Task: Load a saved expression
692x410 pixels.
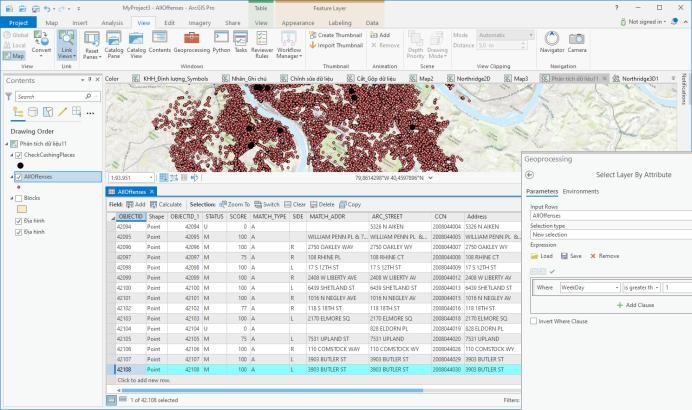Action: (542, 256)
